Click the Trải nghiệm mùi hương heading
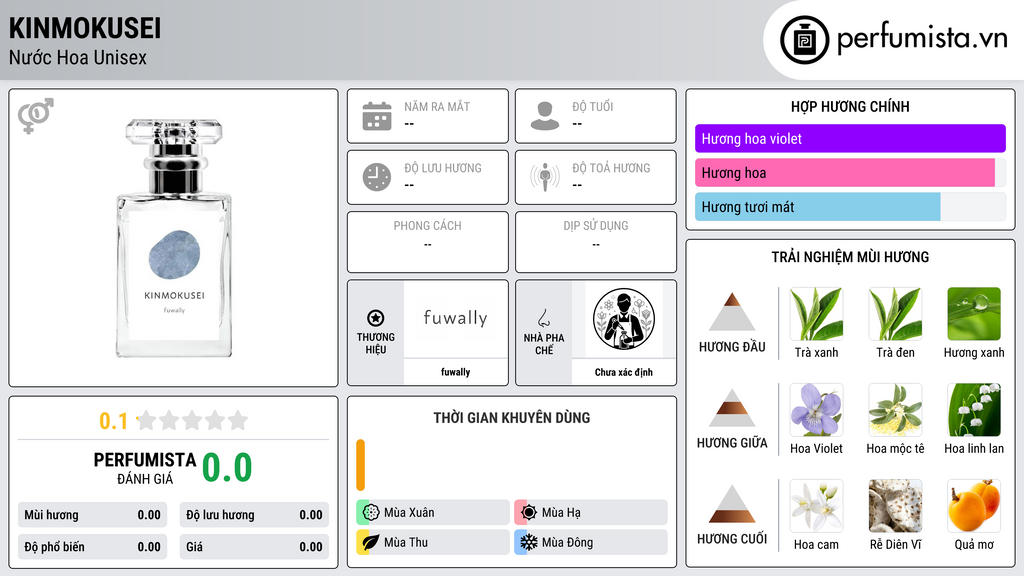The height and width of the screenshot is (576, 1024). [x=850, y=257]
